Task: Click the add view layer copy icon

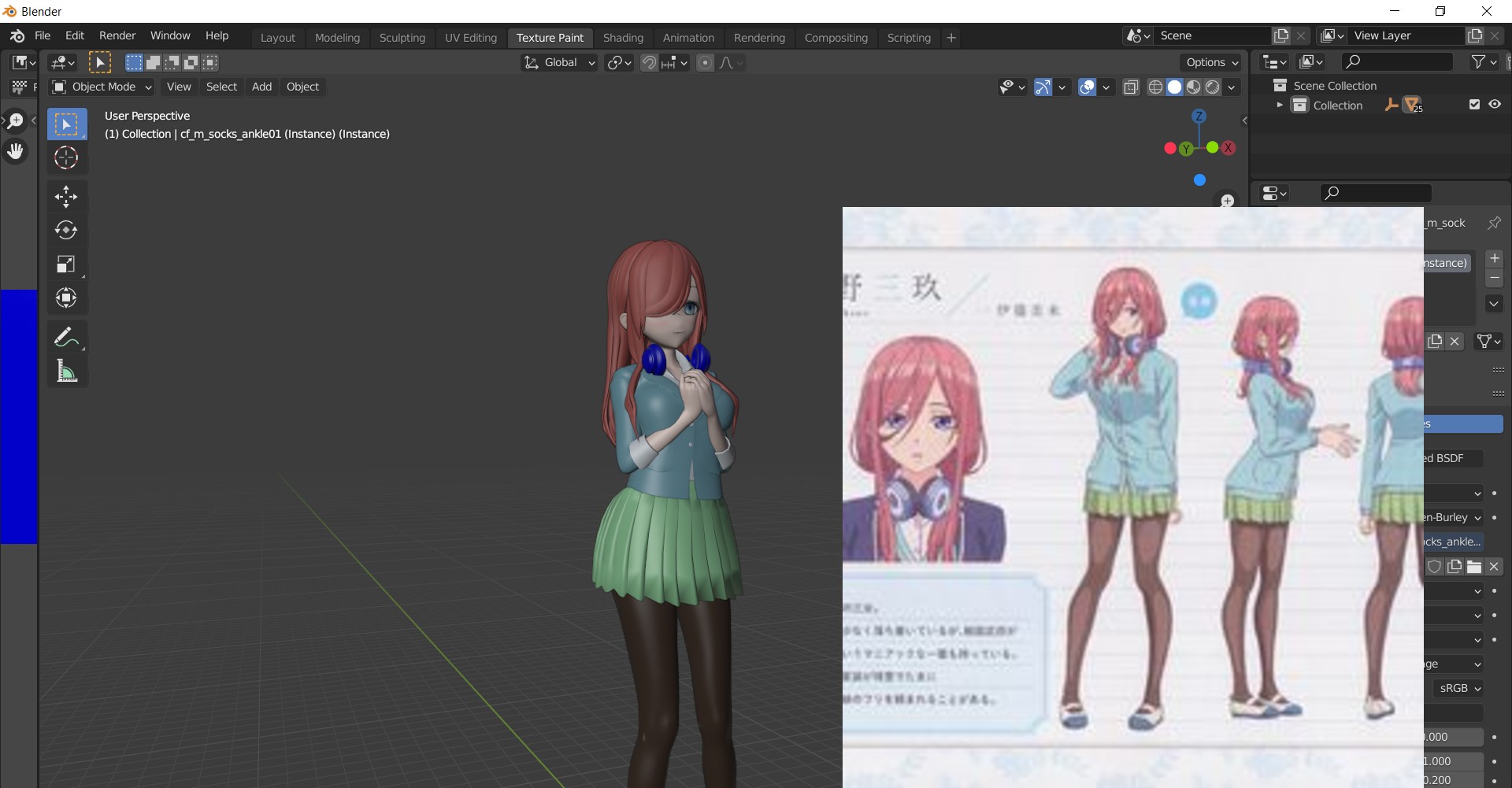Action: 1475,36
